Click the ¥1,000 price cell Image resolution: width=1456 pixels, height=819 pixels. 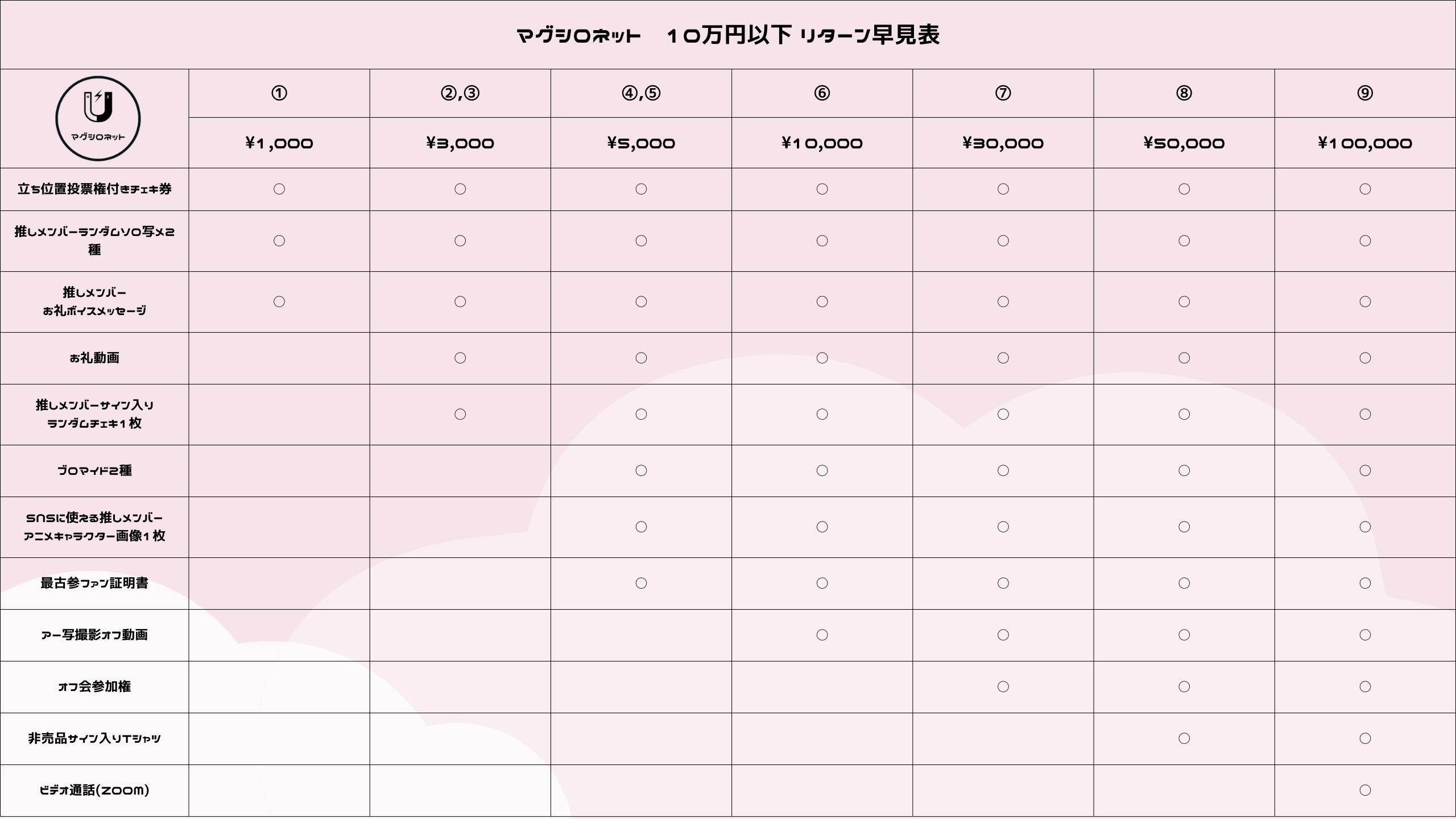[x=279, y=143]
